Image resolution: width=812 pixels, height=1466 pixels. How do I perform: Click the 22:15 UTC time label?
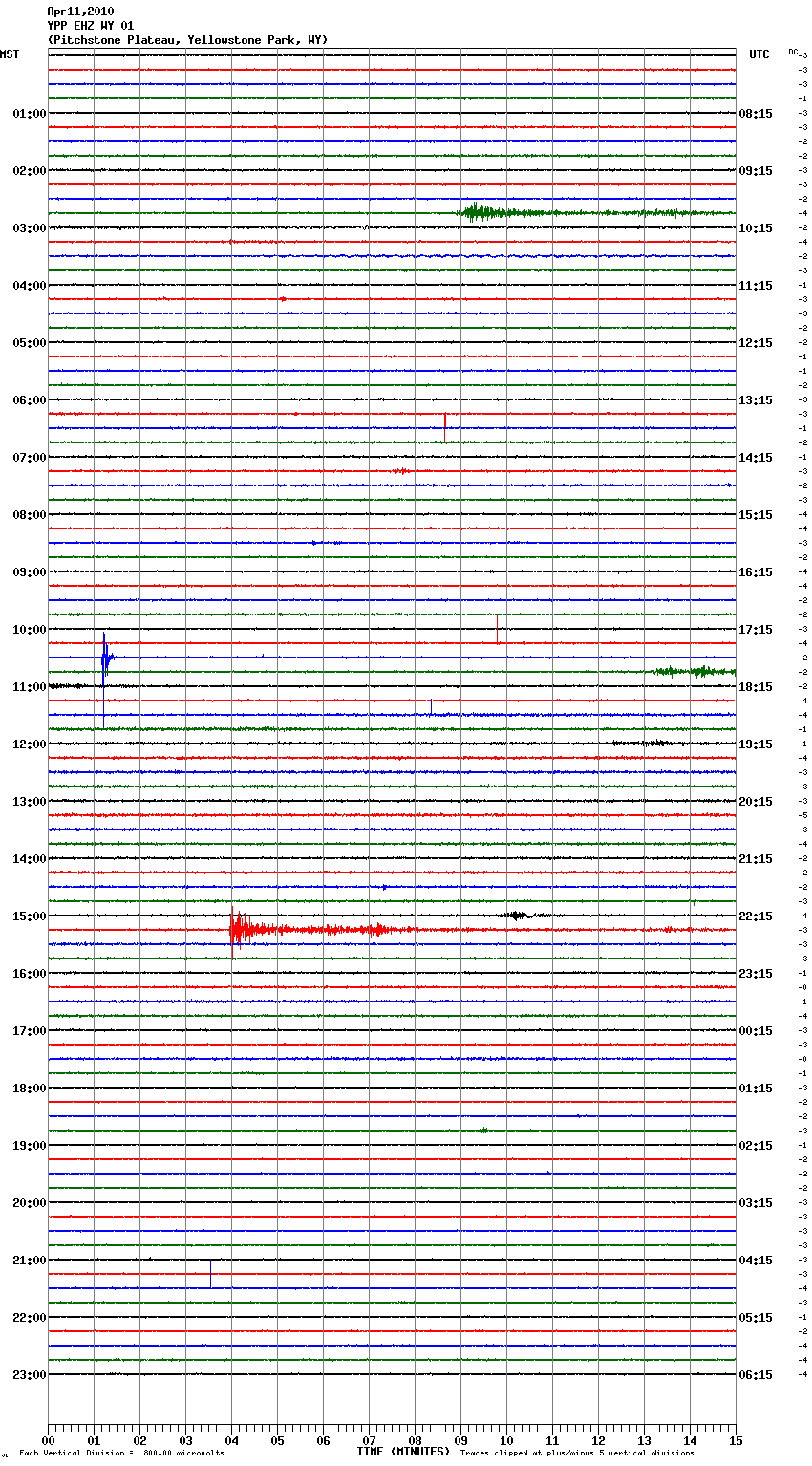[756, 916]
